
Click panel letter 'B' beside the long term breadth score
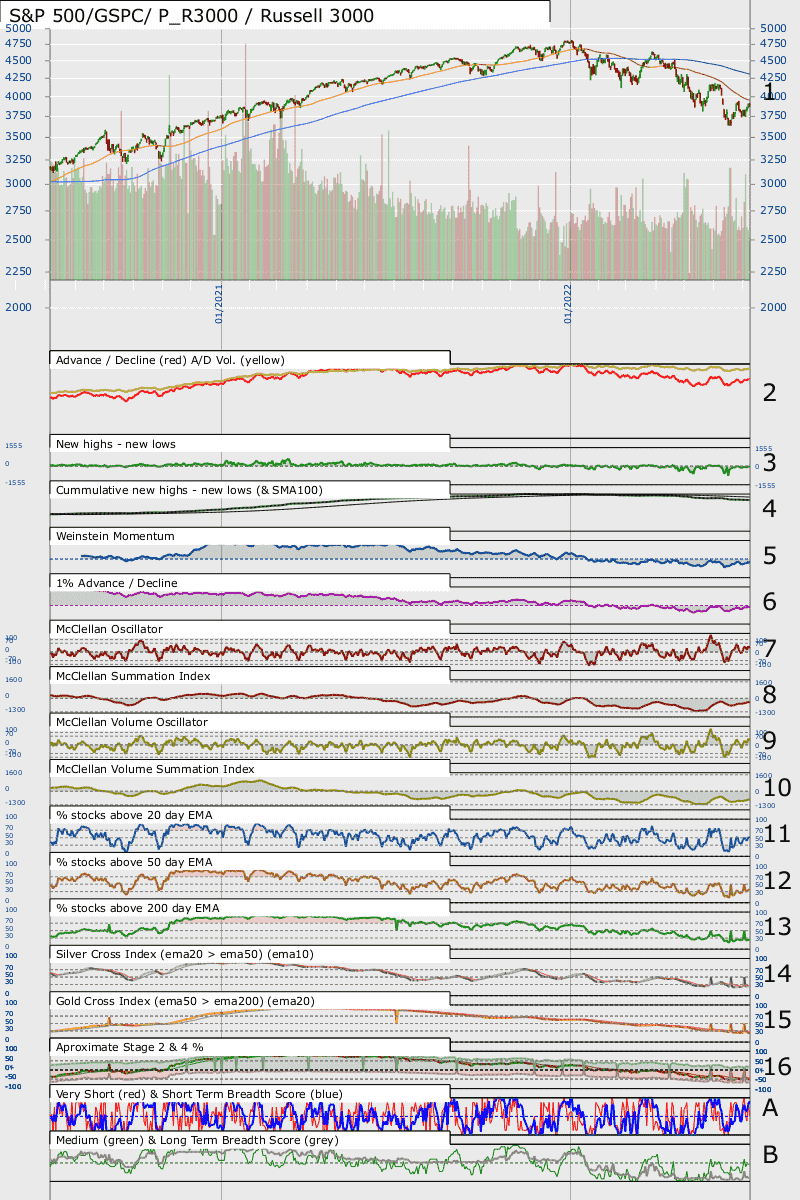[770, 1154]
